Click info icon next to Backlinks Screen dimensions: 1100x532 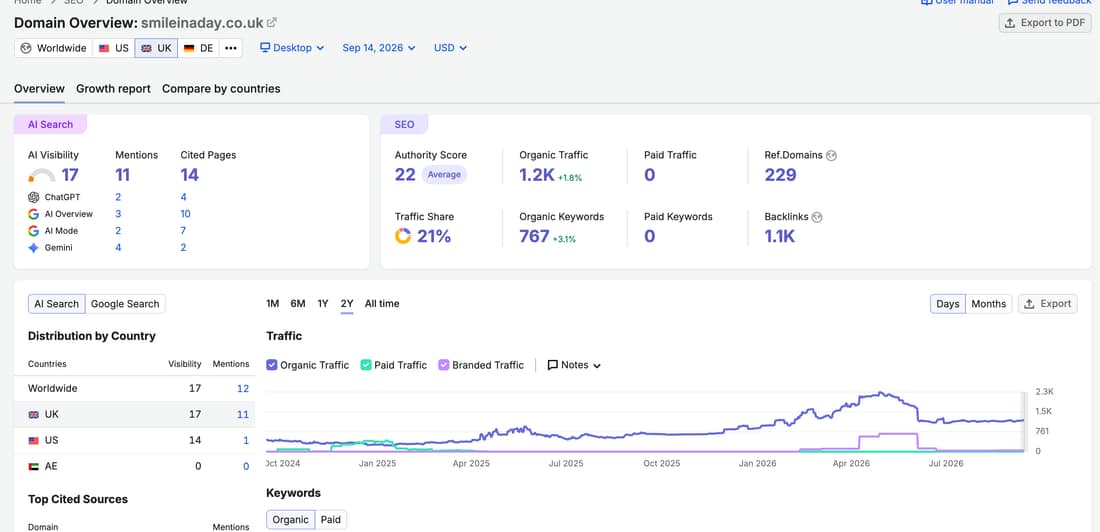pyautogui.click(x=817, y=218)
